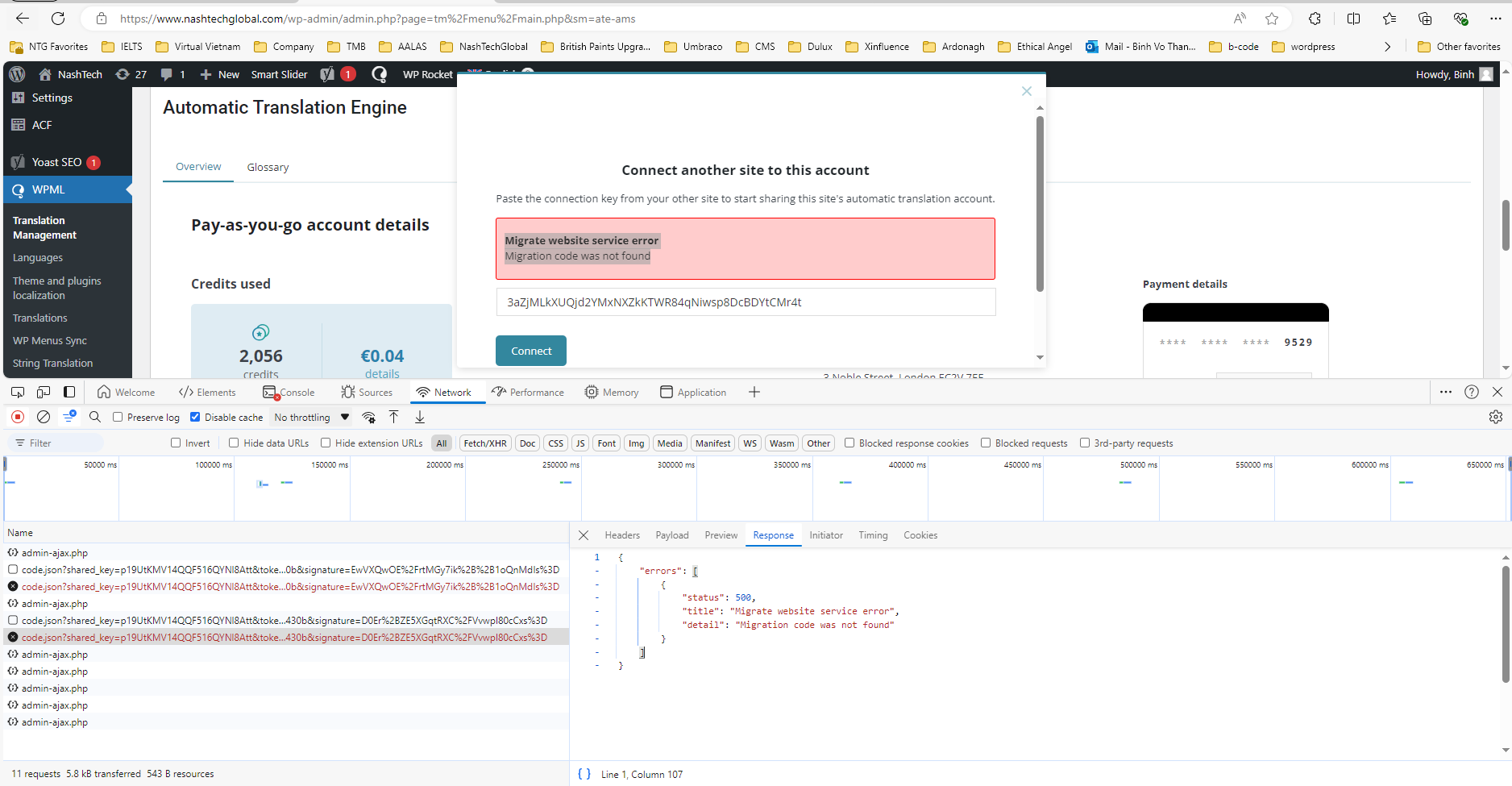Screen dimensions: 1512x786
Task: Open the browser extensions puzzle icon
Action: (1315, 19)
